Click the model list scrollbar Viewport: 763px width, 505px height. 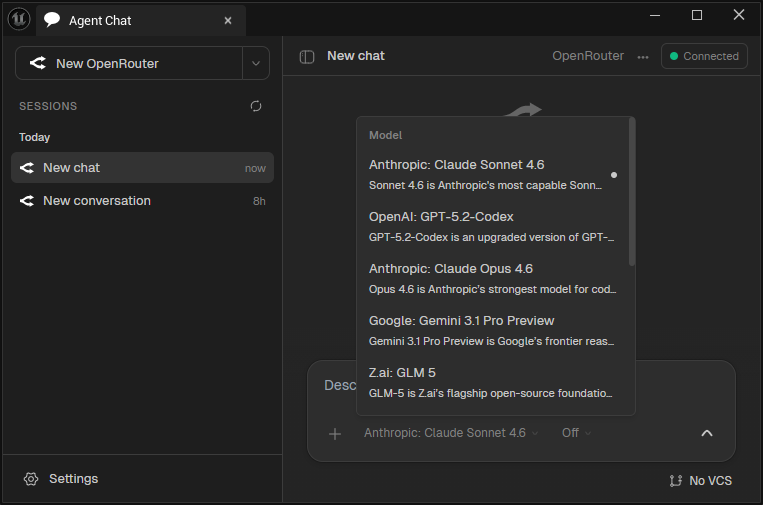632,192
